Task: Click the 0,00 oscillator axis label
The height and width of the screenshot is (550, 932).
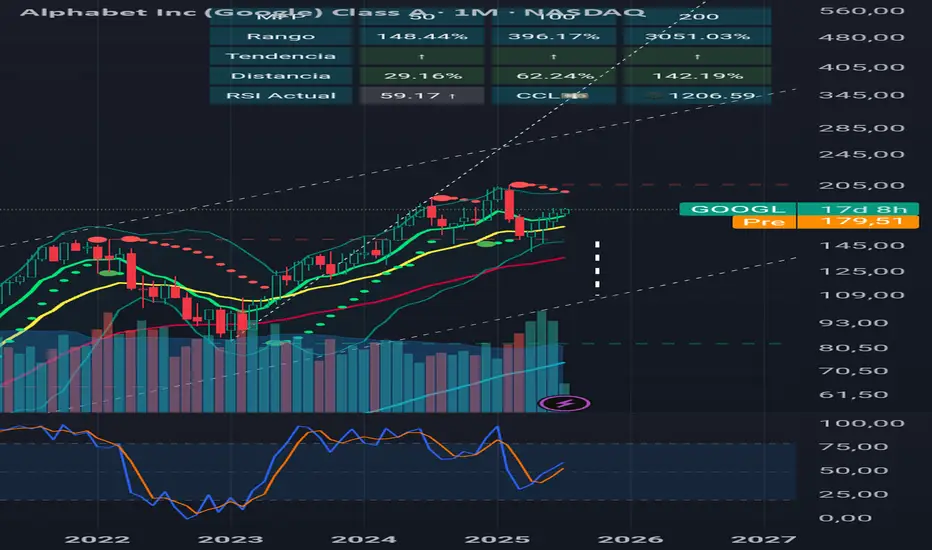Action: 845,518
